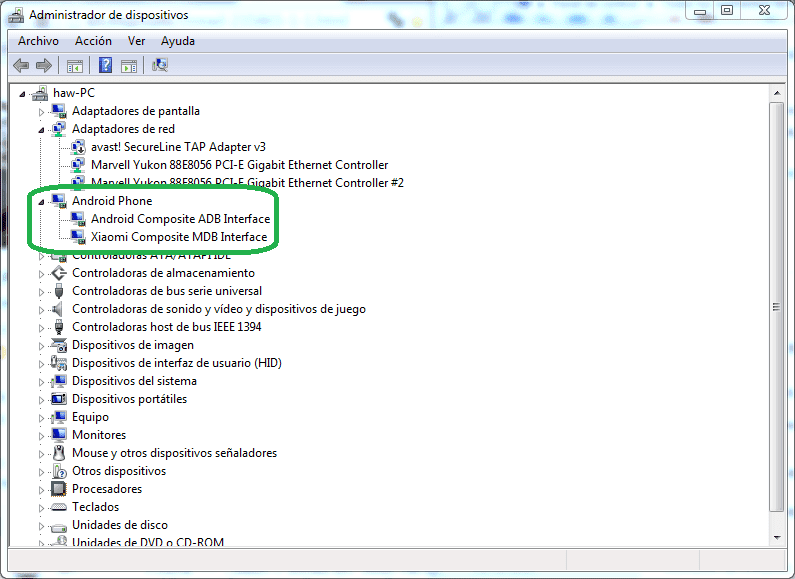795x579 pixels.
Task: Expand Controladoras de bus serie universal
Action: tap(41, 292)
